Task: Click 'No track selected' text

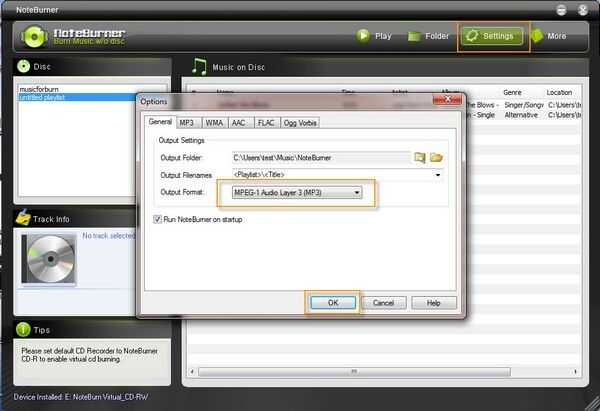Action: (109, 236)
